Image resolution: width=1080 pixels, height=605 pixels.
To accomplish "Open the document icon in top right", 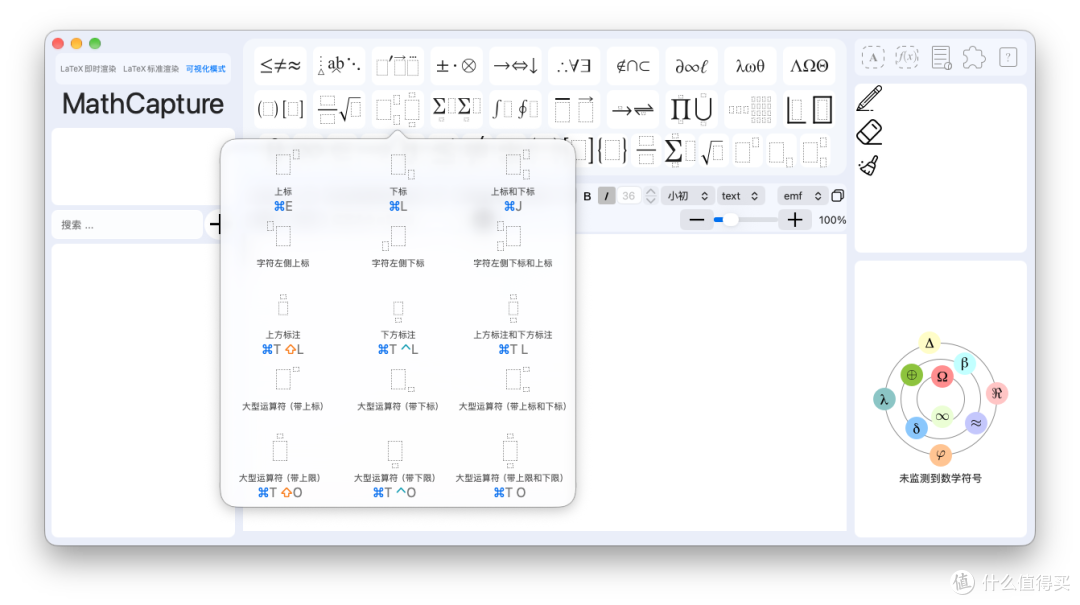I will [x=941, y=57].
